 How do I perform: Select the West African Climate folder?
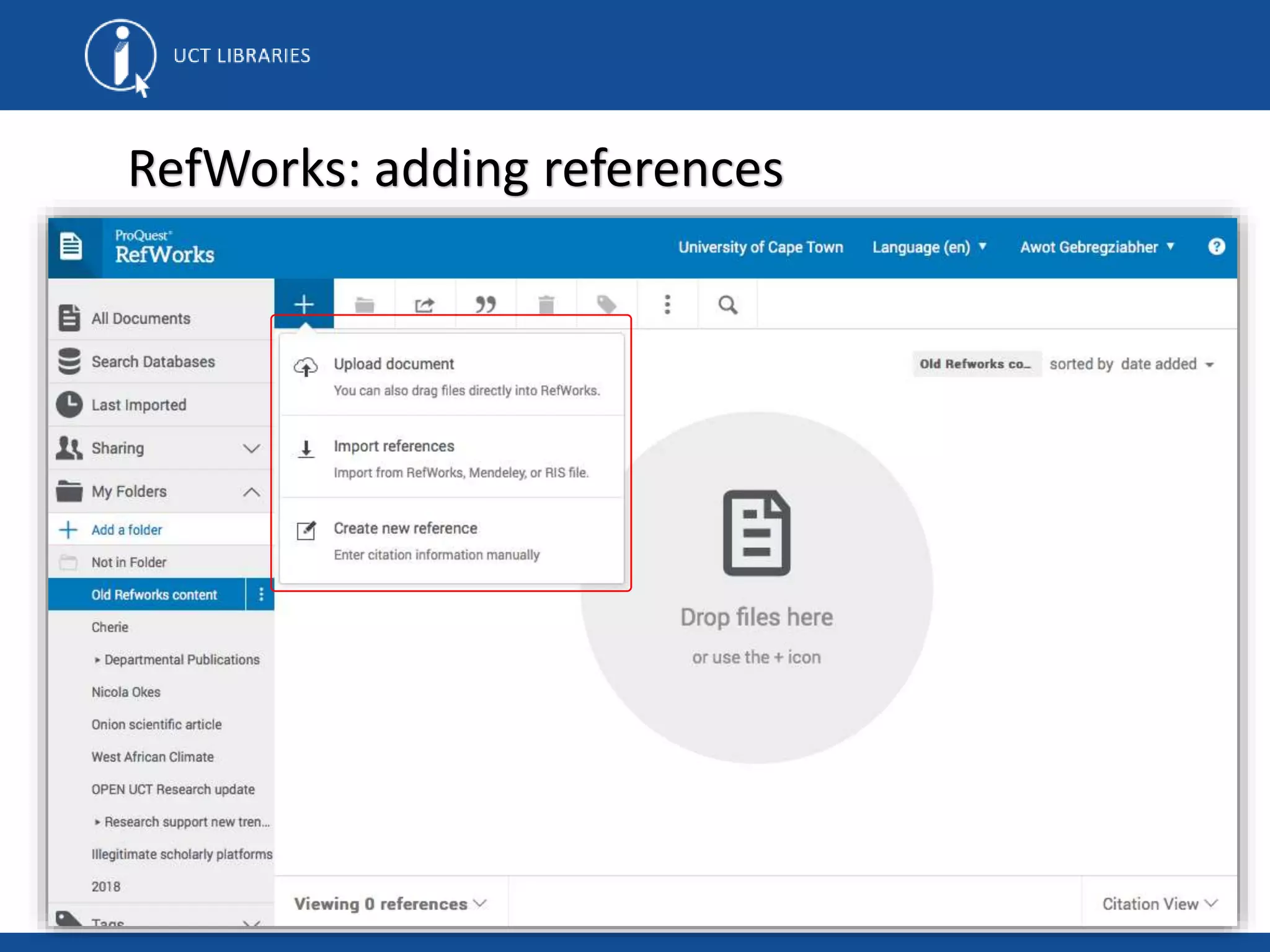[x=153, y=757]
